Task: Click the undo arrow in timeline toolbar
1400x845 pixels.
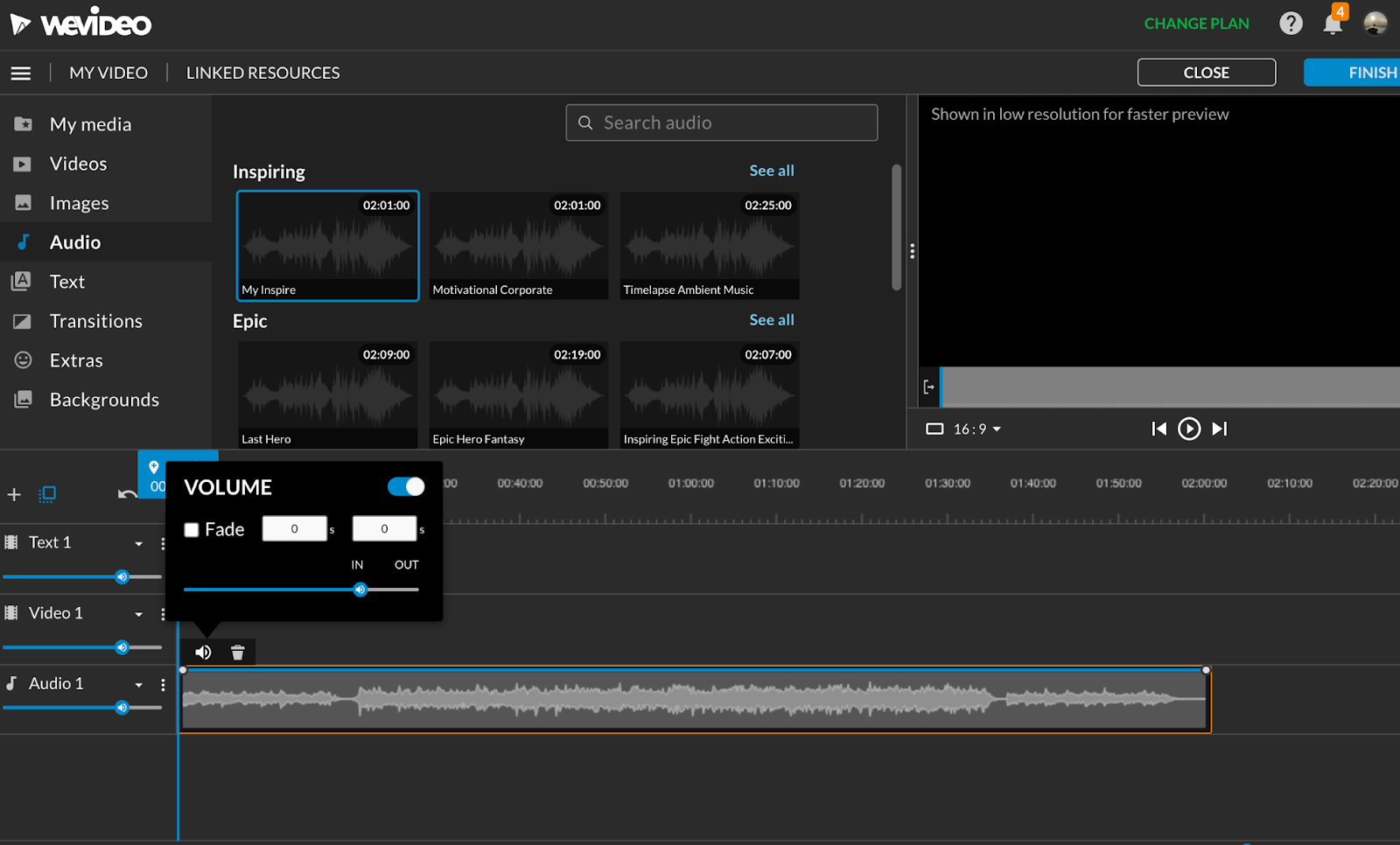Action: [x=127, y=495]
